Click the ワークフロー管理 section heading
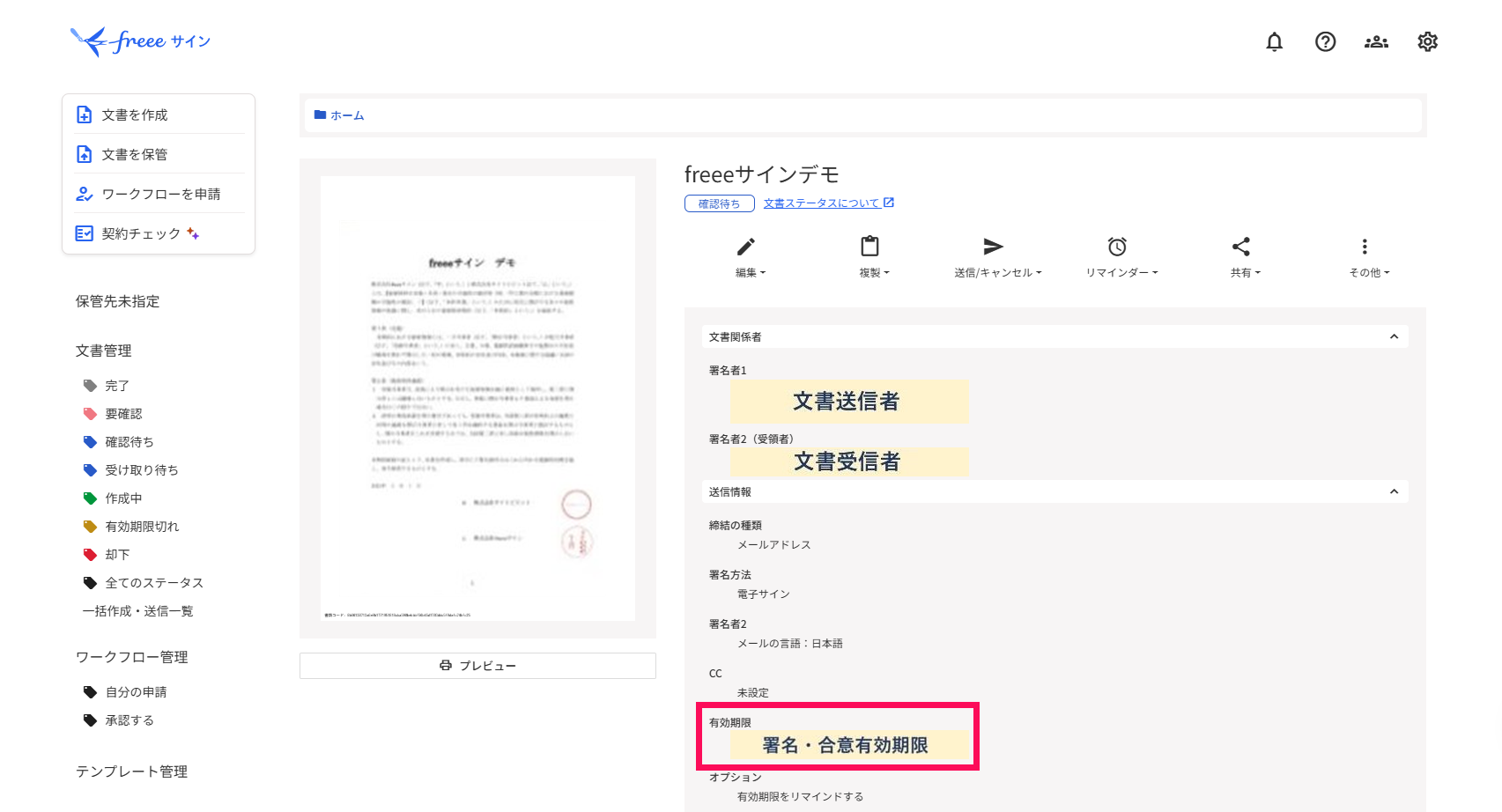The width and height of the screenshot is (1502, 812). click(131, 657)
